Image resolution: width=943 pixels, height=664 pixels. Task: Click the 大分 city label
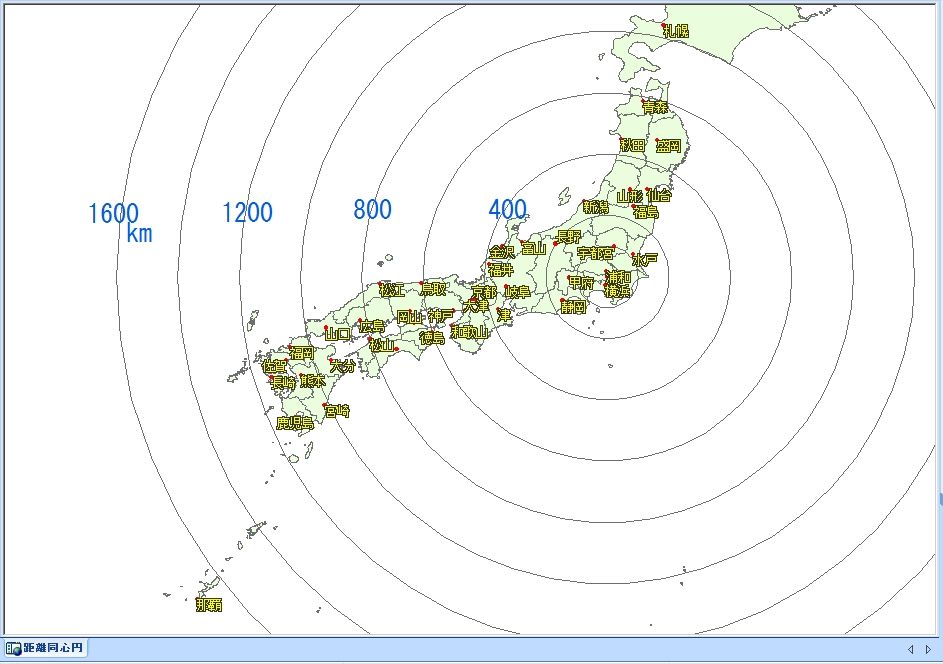(343, 366)
